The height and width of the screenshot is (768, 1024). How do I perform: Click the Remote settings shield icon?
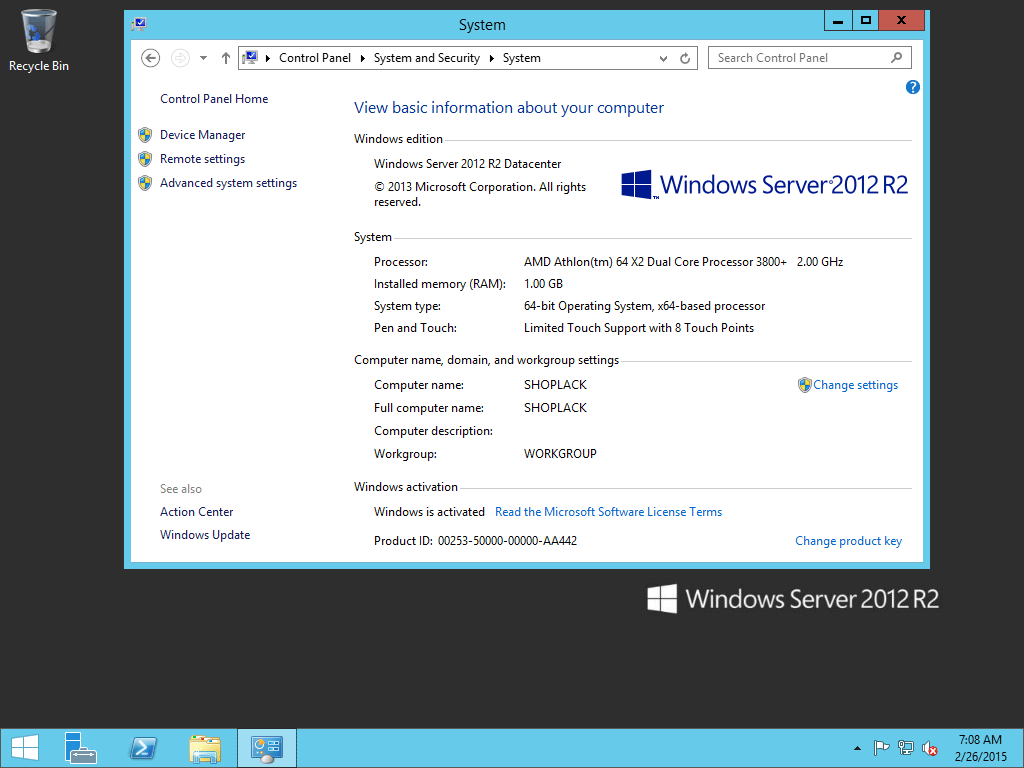click(145, 159)
